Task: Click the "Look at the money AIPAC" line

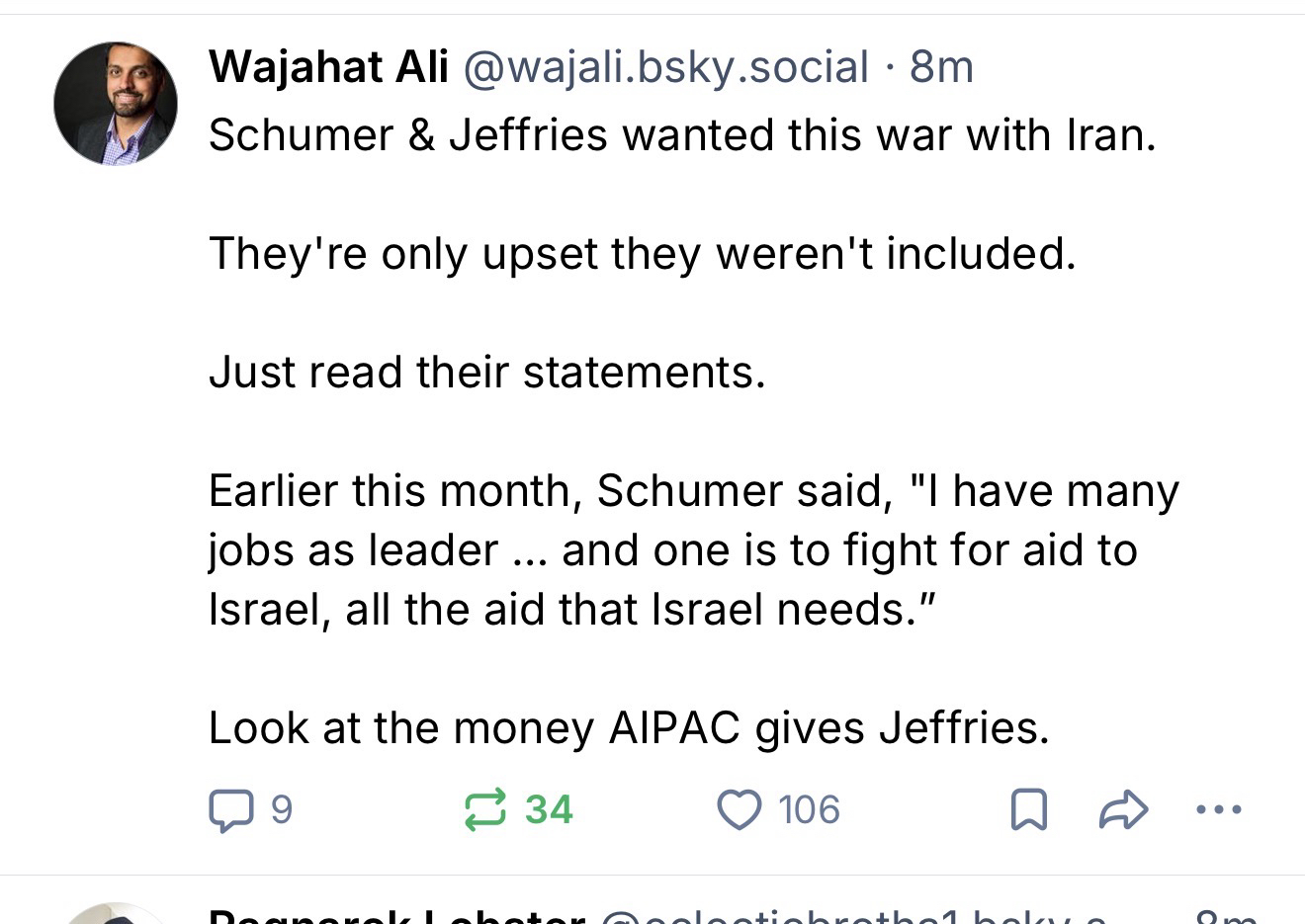Action: point(629,728)
